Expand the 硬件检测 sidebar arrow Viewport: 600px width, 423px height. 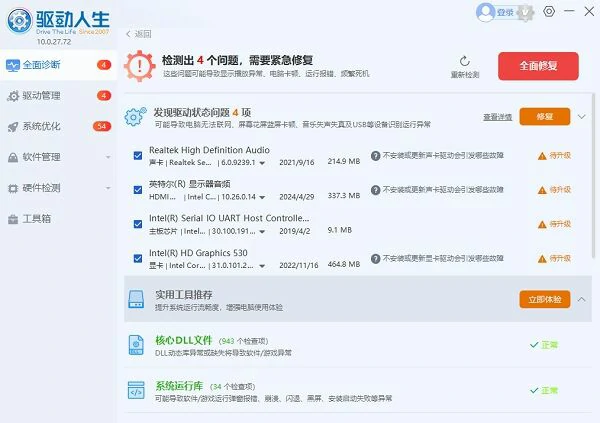108,188
